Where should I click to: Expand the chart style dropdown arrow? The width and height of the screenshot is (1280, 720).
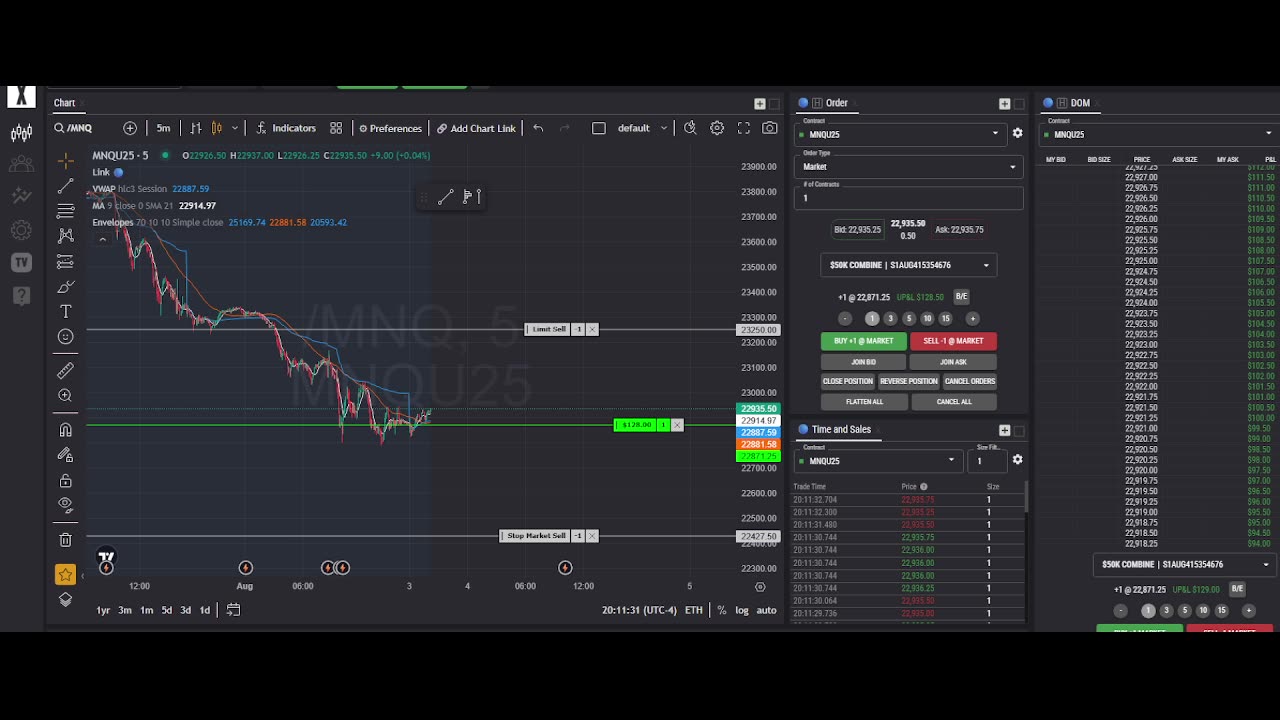pyautogui.click(x=235, y=128)
